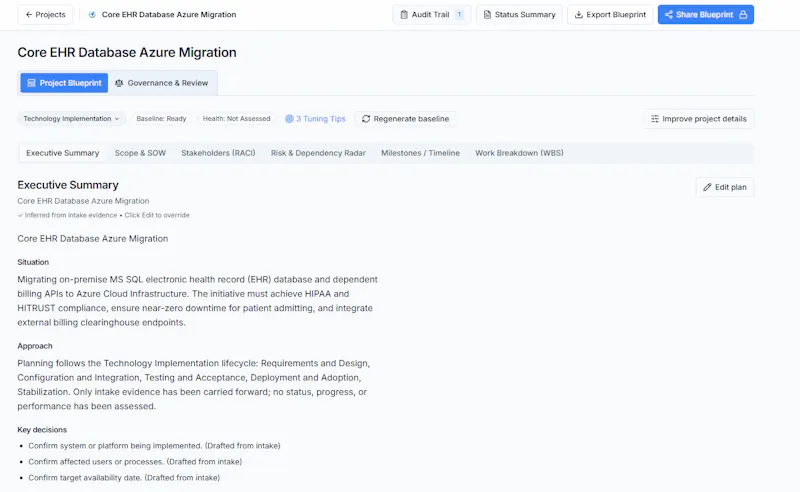Viewport: 800px width, 492px height.
Task: Click the pencil icon on Edit plan
Action: point(707,187)
